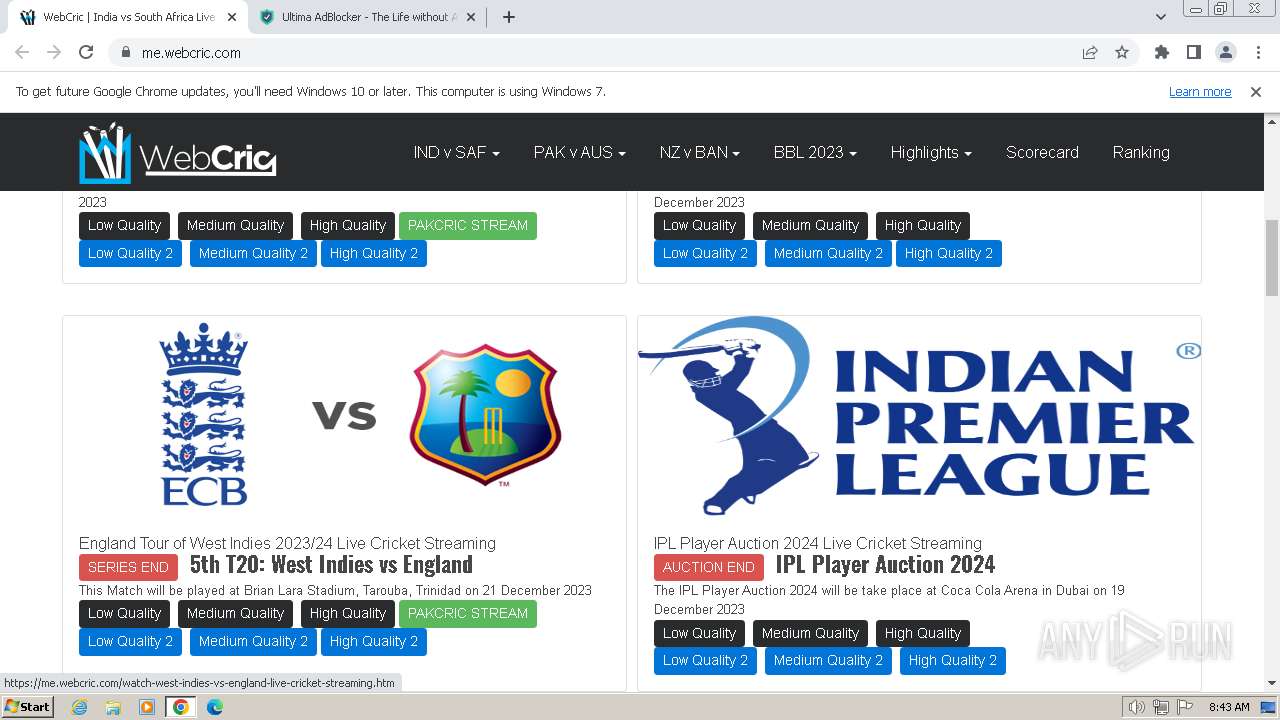This screenshot has width=1280, height=720.
Task: Open Internet Explorer from the taskbar
Action: [79, 707]
